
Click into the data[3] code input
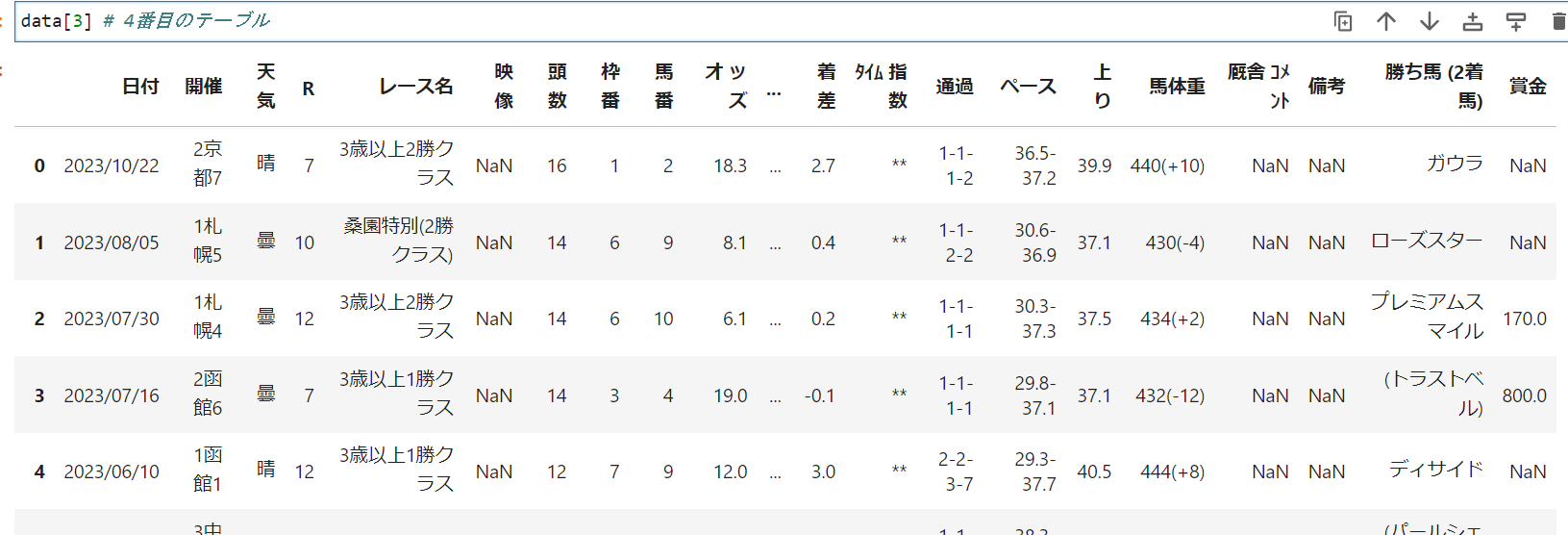point(577,21)
